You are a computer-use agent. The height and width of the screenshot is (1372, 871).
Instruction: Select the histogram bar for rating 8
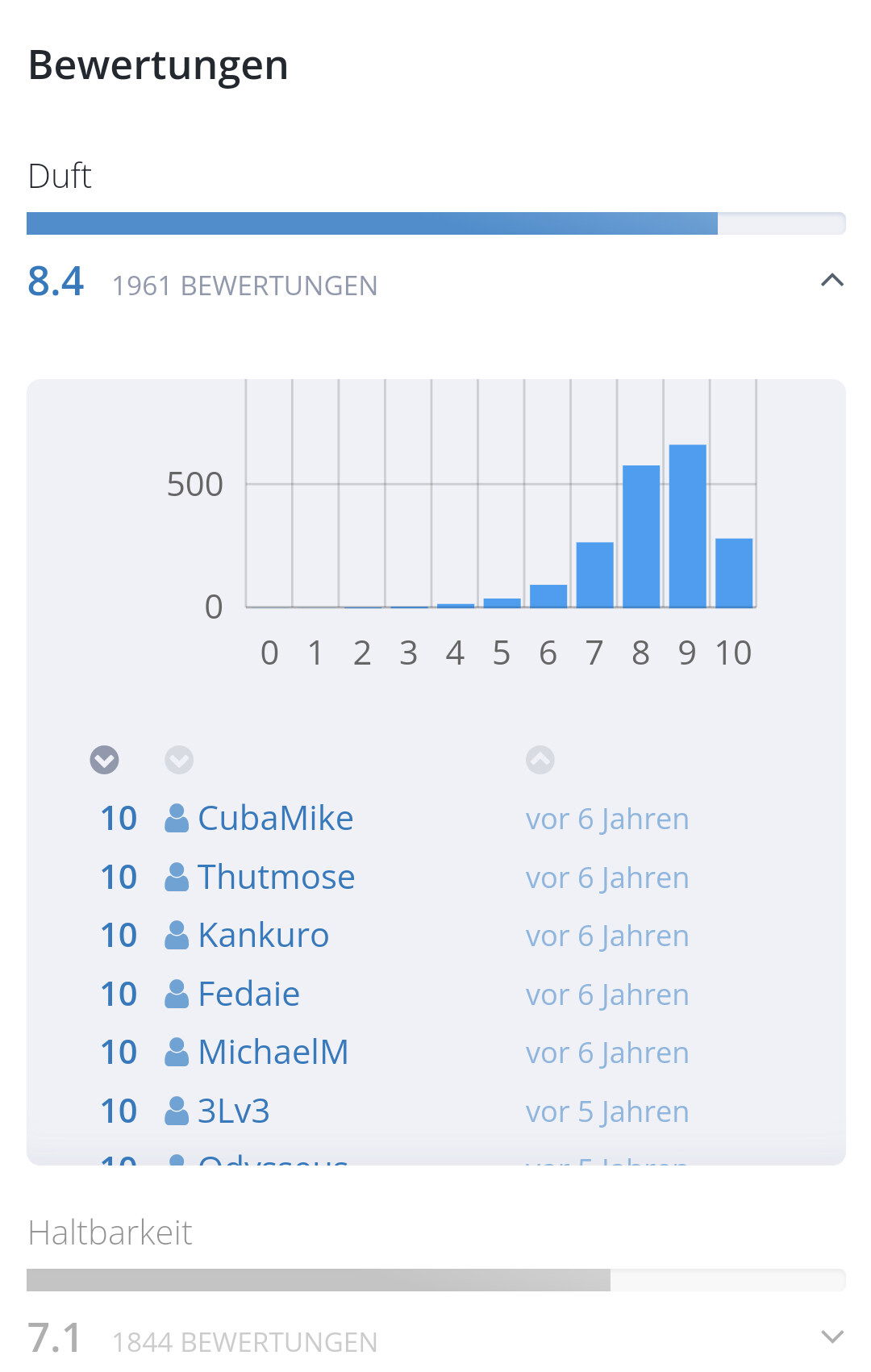coord(641,536)
